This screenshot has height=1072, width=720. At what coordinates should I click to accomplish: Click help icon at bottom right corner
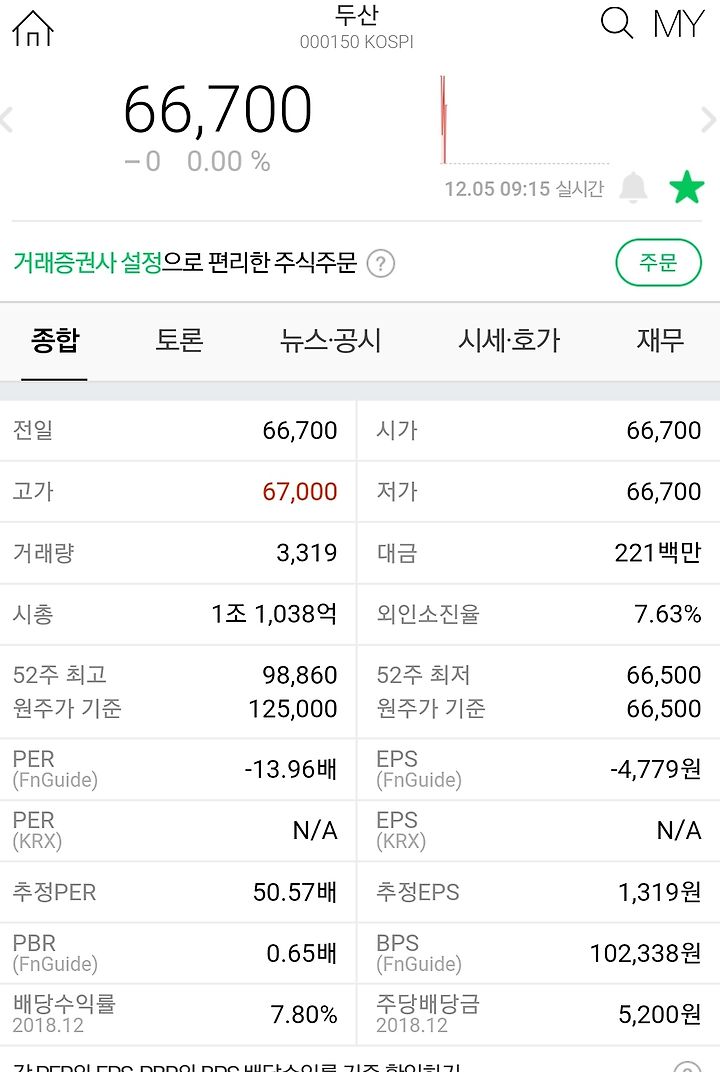(687, 1067)
